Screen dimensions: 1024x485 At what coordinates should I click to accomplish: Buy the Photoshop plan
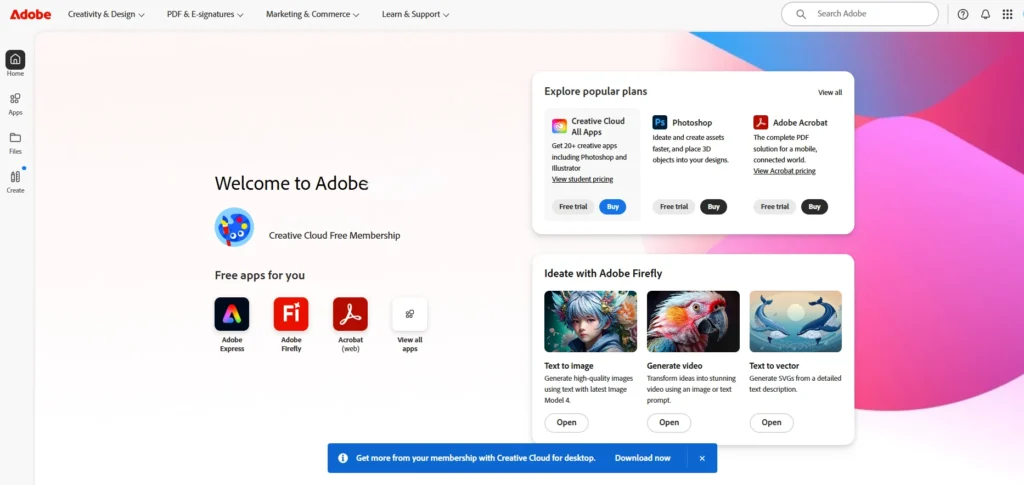[x=714, y=207]
